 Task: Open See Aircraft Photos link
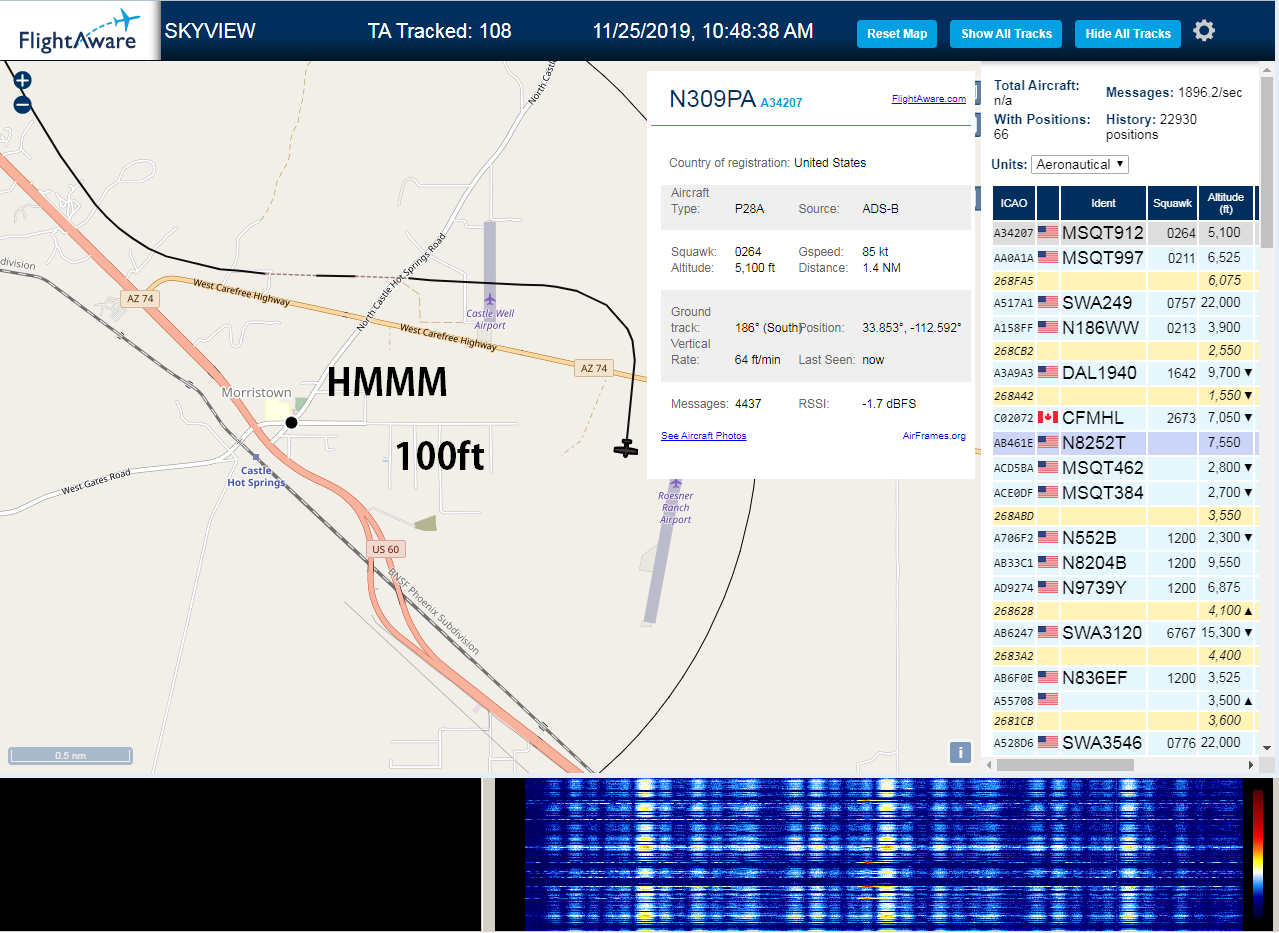[704, 436]
